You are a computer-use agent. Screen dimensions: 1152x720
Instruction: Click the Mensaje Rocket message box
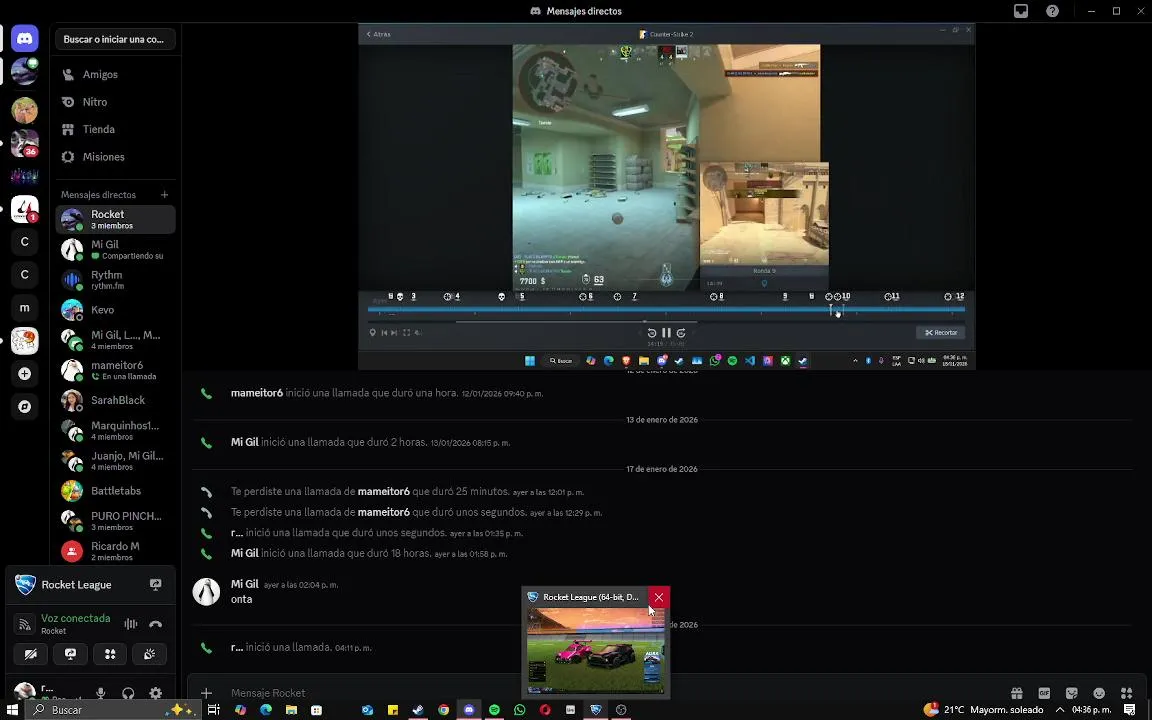[x=613, y=693]
